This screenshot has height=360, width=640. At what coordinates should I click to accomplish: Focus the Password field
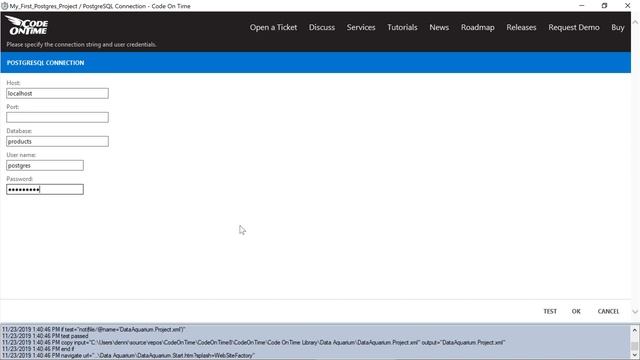[45, 189]
